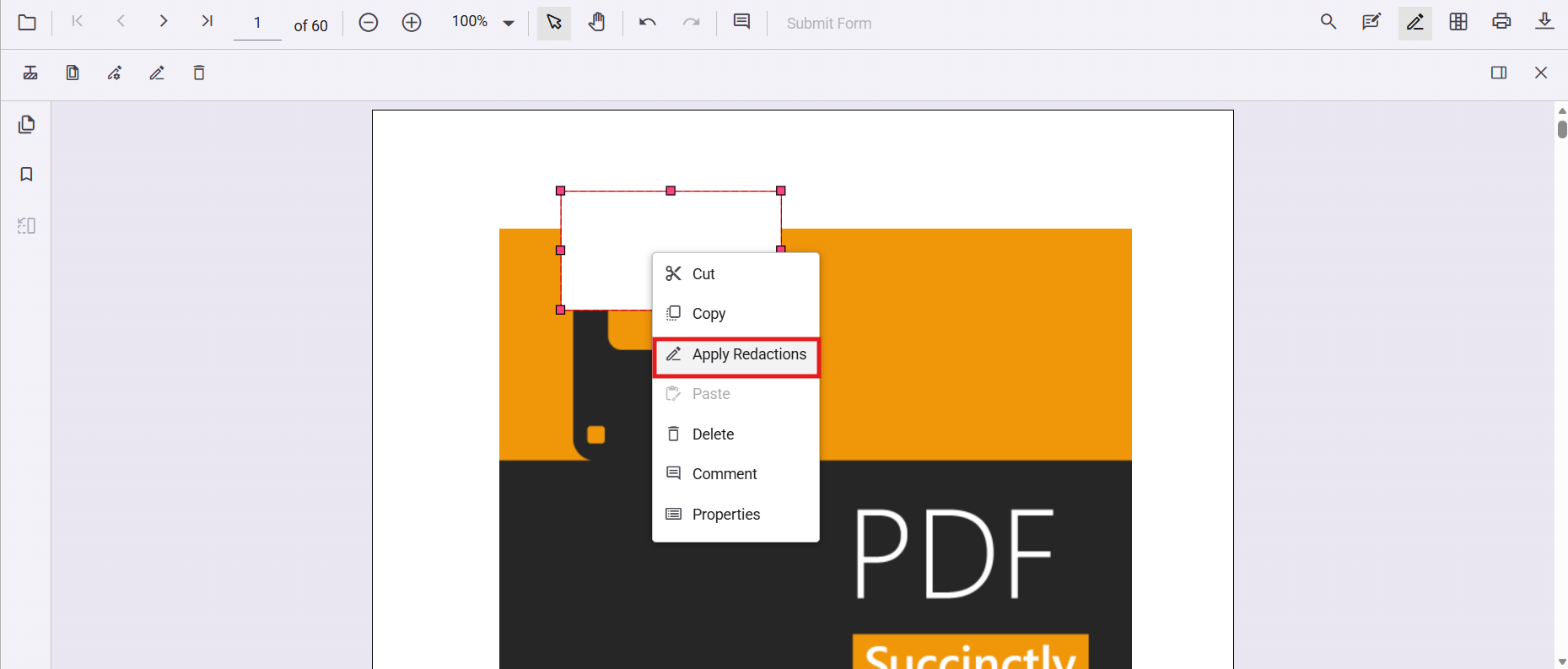Image resolution: width=1568 pixels, height=669 pixels.
Task: Click the large 'PDF' cover title
Action: 954,553
